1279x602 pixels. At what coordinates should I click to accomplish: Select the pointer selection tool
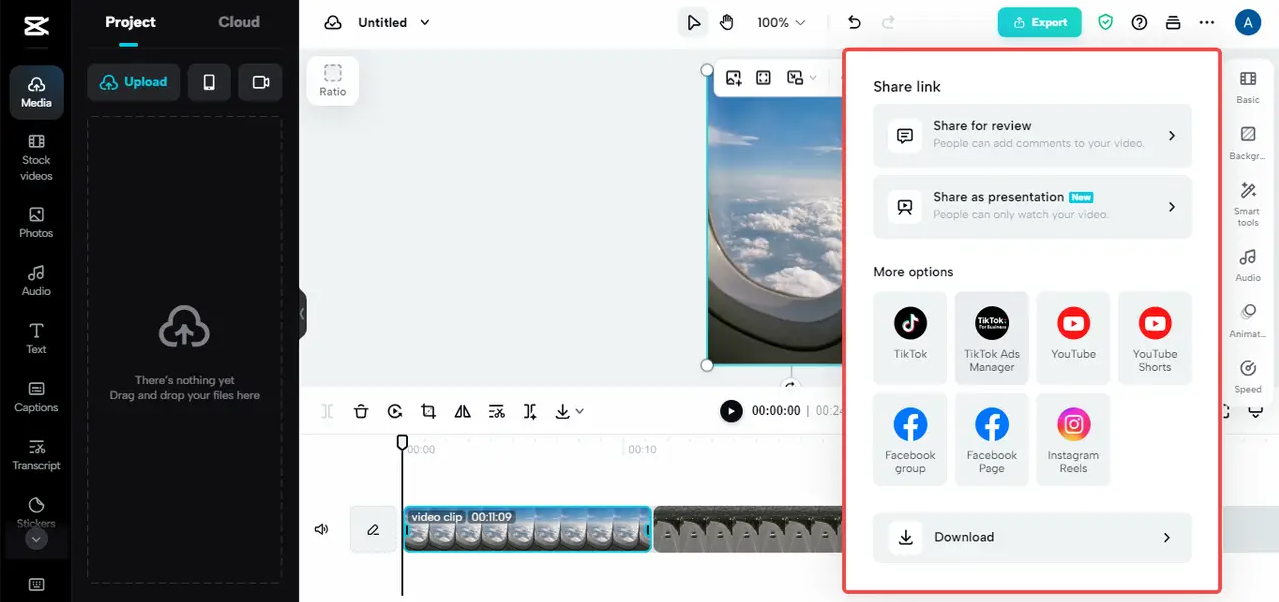coord(693,22)
